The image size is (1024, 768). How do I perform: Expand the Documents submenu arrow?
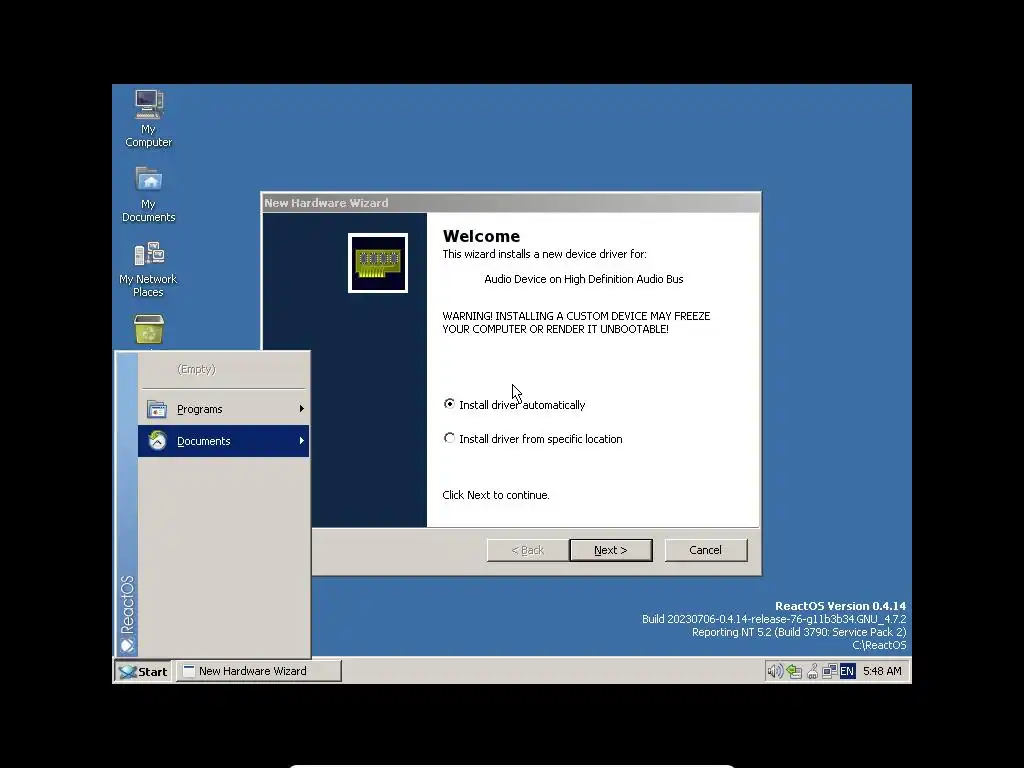pyautogui.click(x=302, y=441)
